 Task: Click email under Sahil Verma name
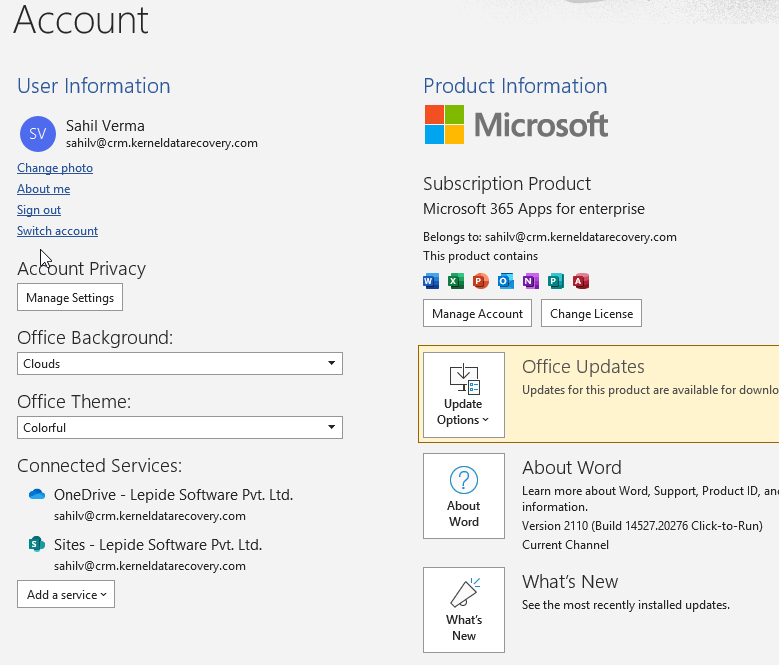click(162, 143)
